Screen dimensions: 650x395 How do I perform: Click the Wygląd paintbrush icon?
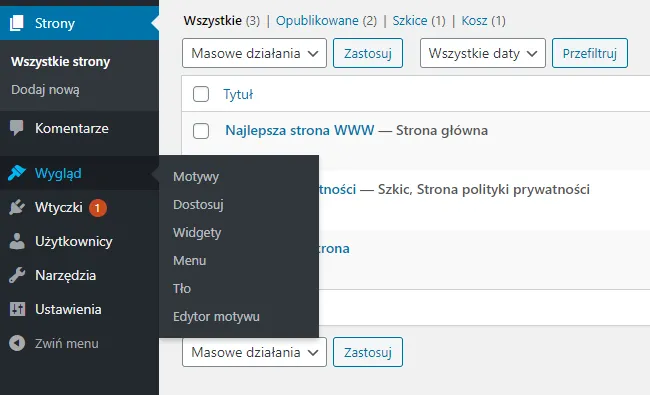point(17,173)
